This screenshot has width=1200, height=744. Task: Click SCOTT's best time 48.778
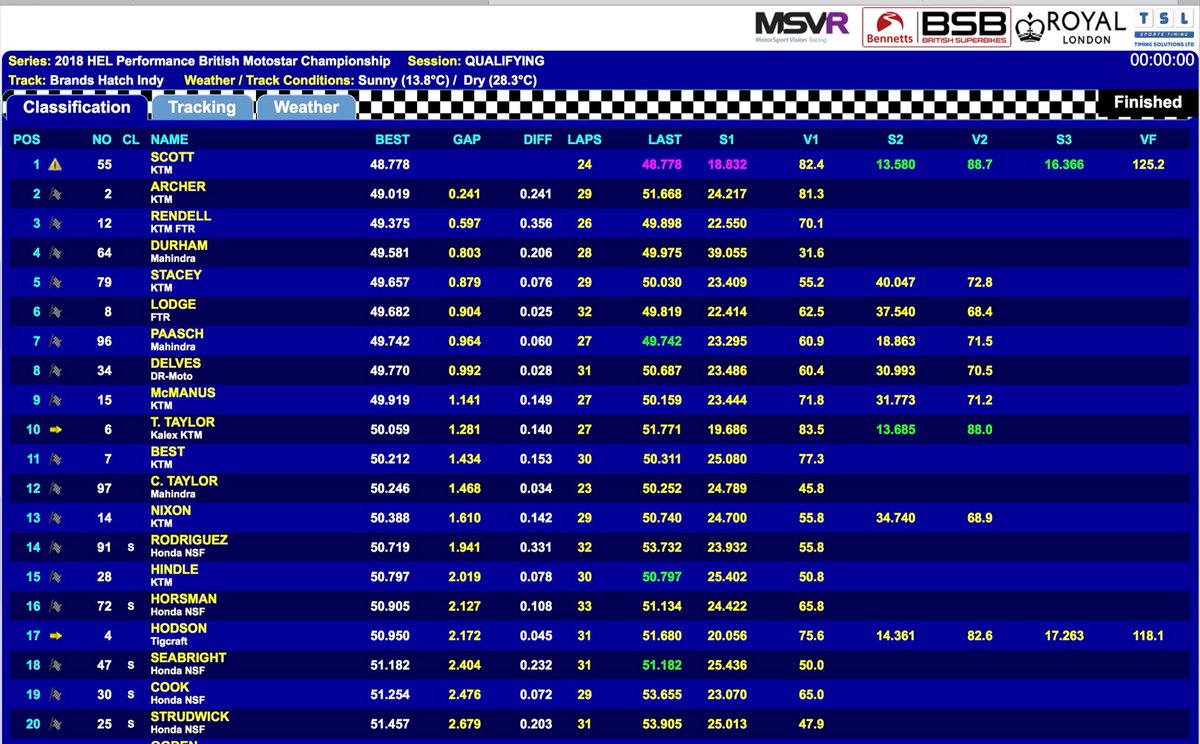point(390,165)
